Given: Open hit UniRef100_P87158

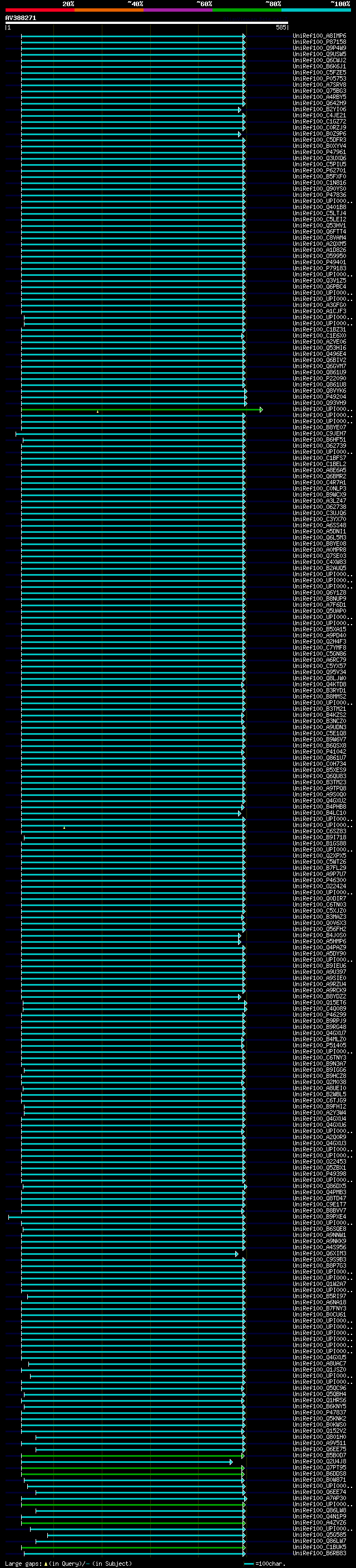Looking at the screenshot, I should click(319, 42).
